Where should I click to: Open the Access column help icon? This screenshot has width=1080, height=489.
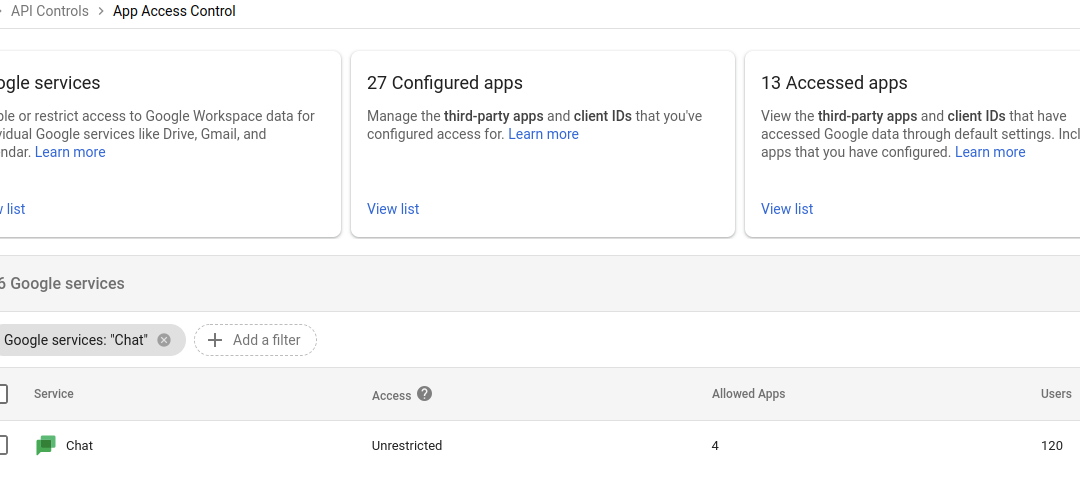424,394
